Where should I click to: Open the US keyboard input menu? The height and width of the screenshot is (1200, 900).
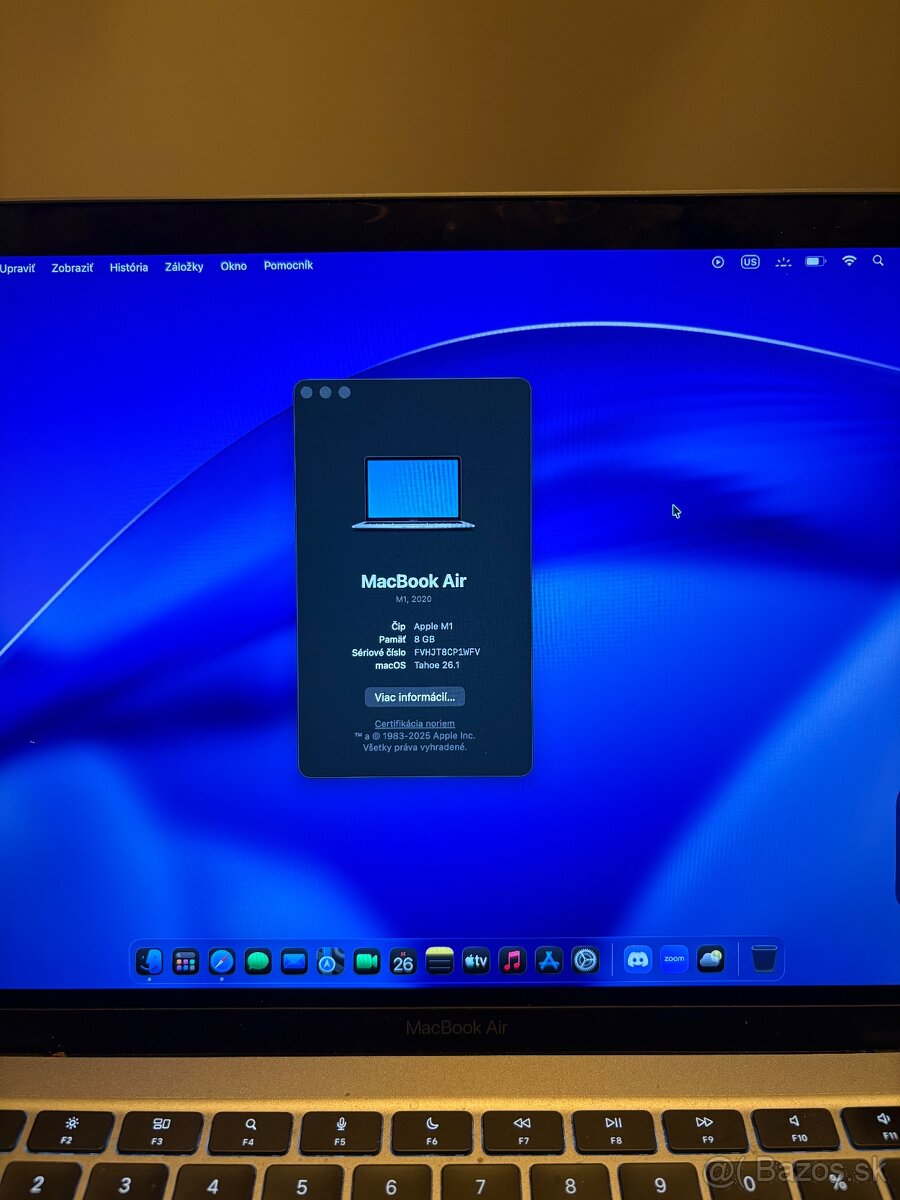(750, 261)
